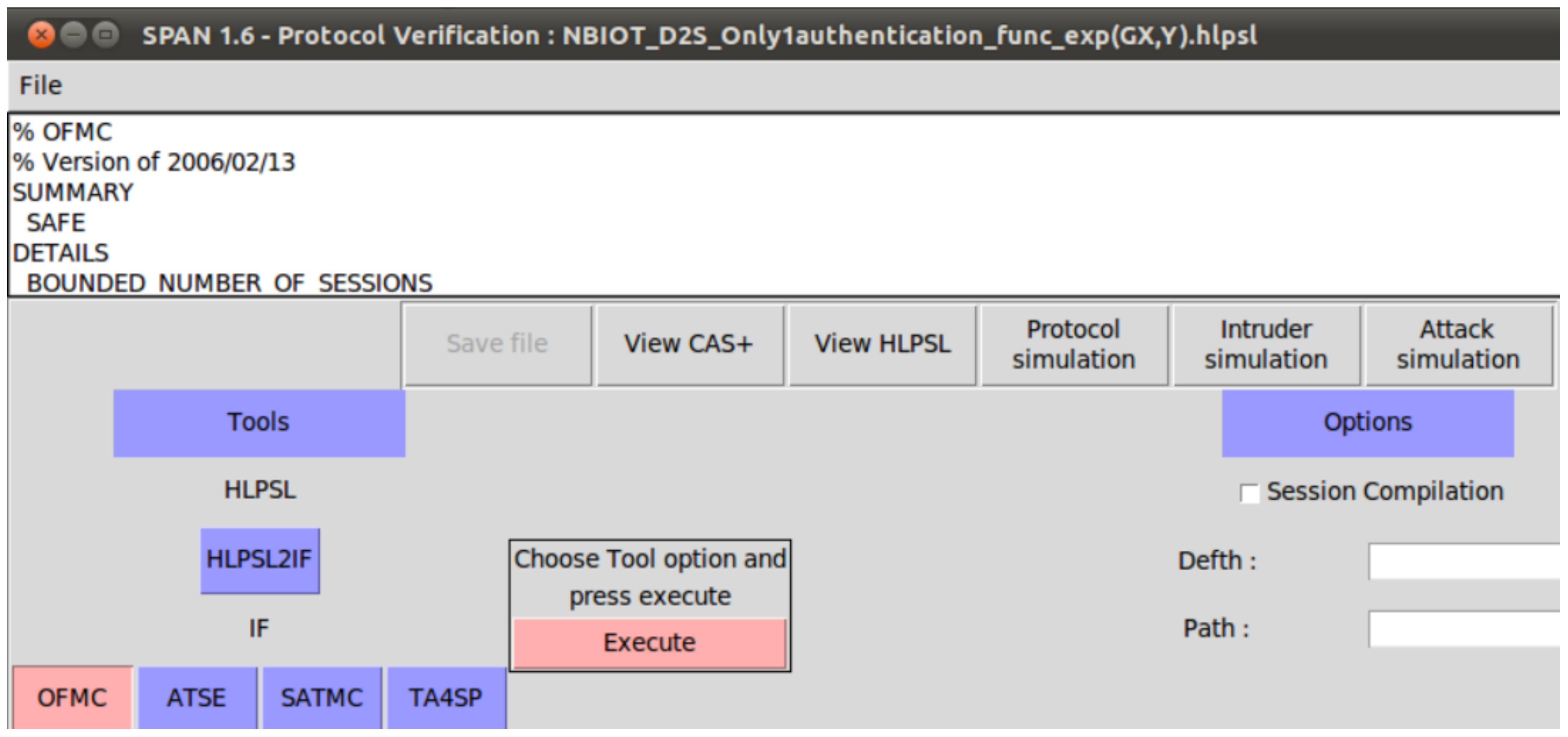Click the View CAS+ button
This screenshot has width=1568, height=737.
[x=689, y=345]
